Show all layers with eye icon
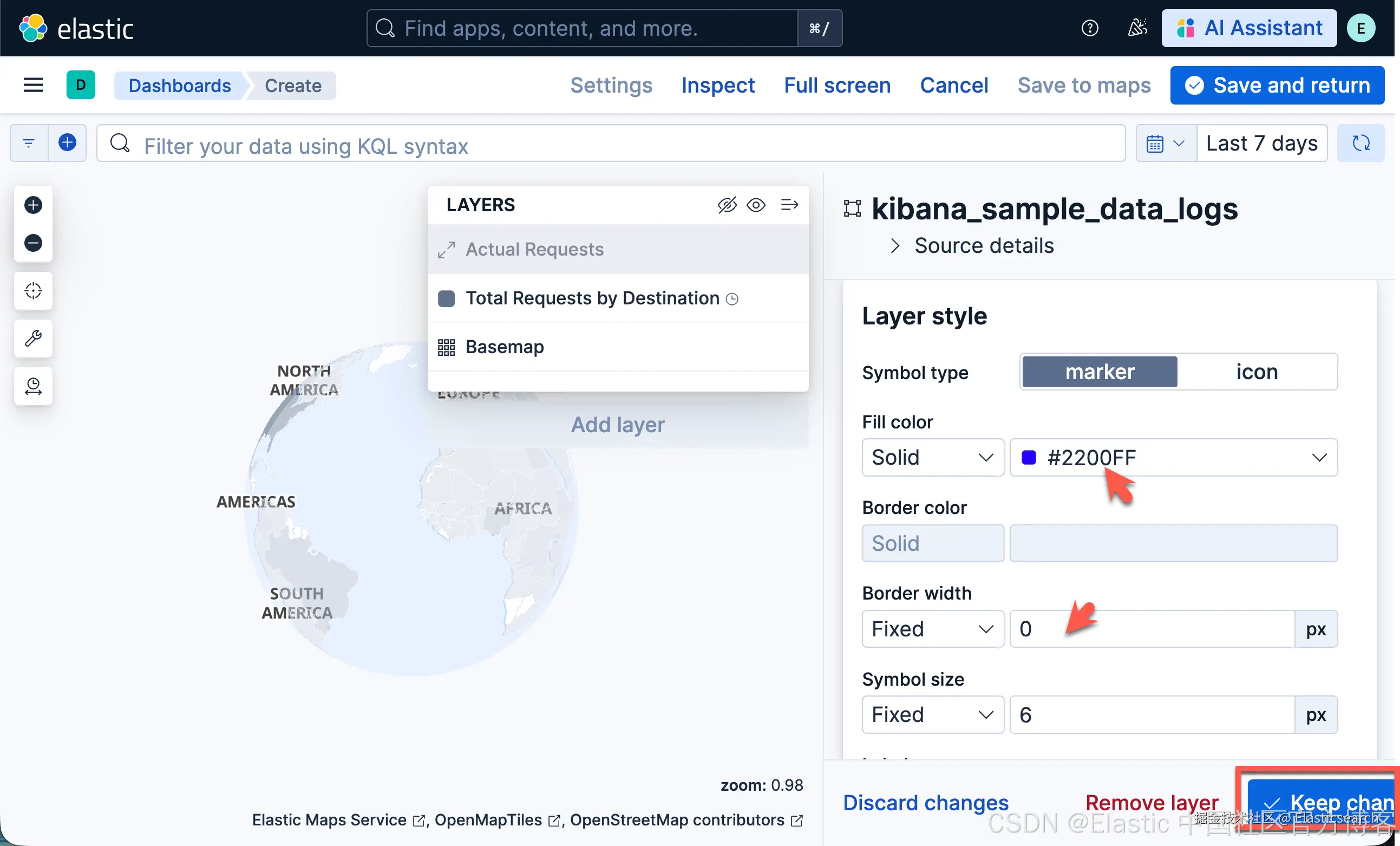 (x=756, y=205)
